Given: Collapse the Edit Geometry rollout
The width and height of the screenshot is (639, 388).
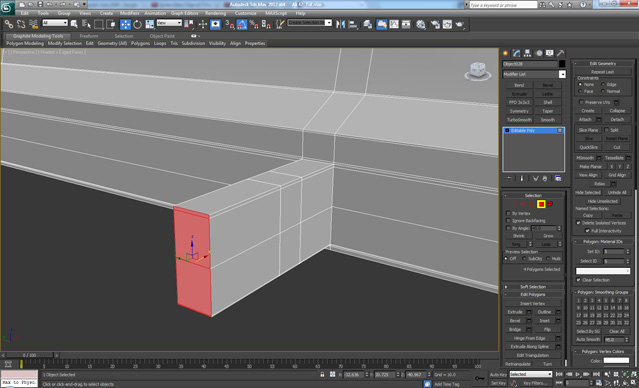Looking at the screenshot, I should (x=603, y=64).
